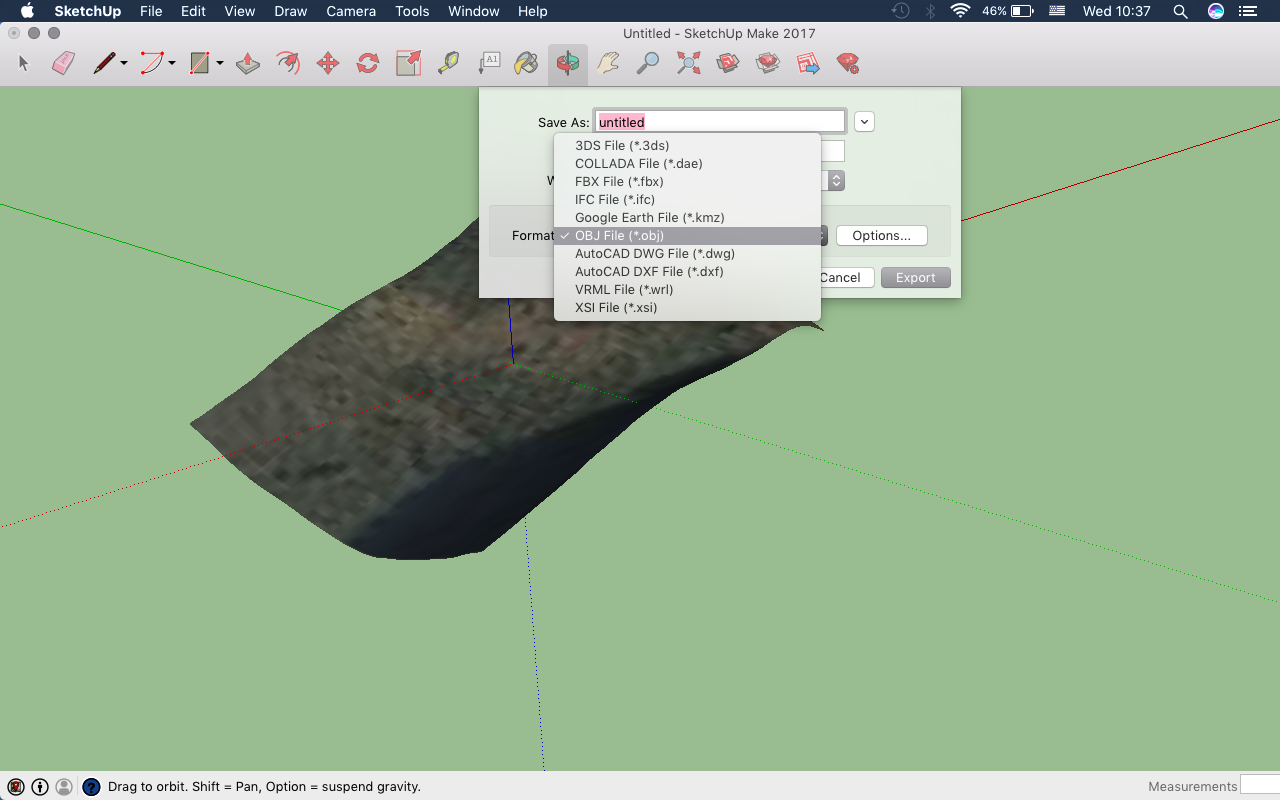Choose VRML File (*.wrl) format
Viewport: 1280px width, 800px height.
(x=687, y=290)
